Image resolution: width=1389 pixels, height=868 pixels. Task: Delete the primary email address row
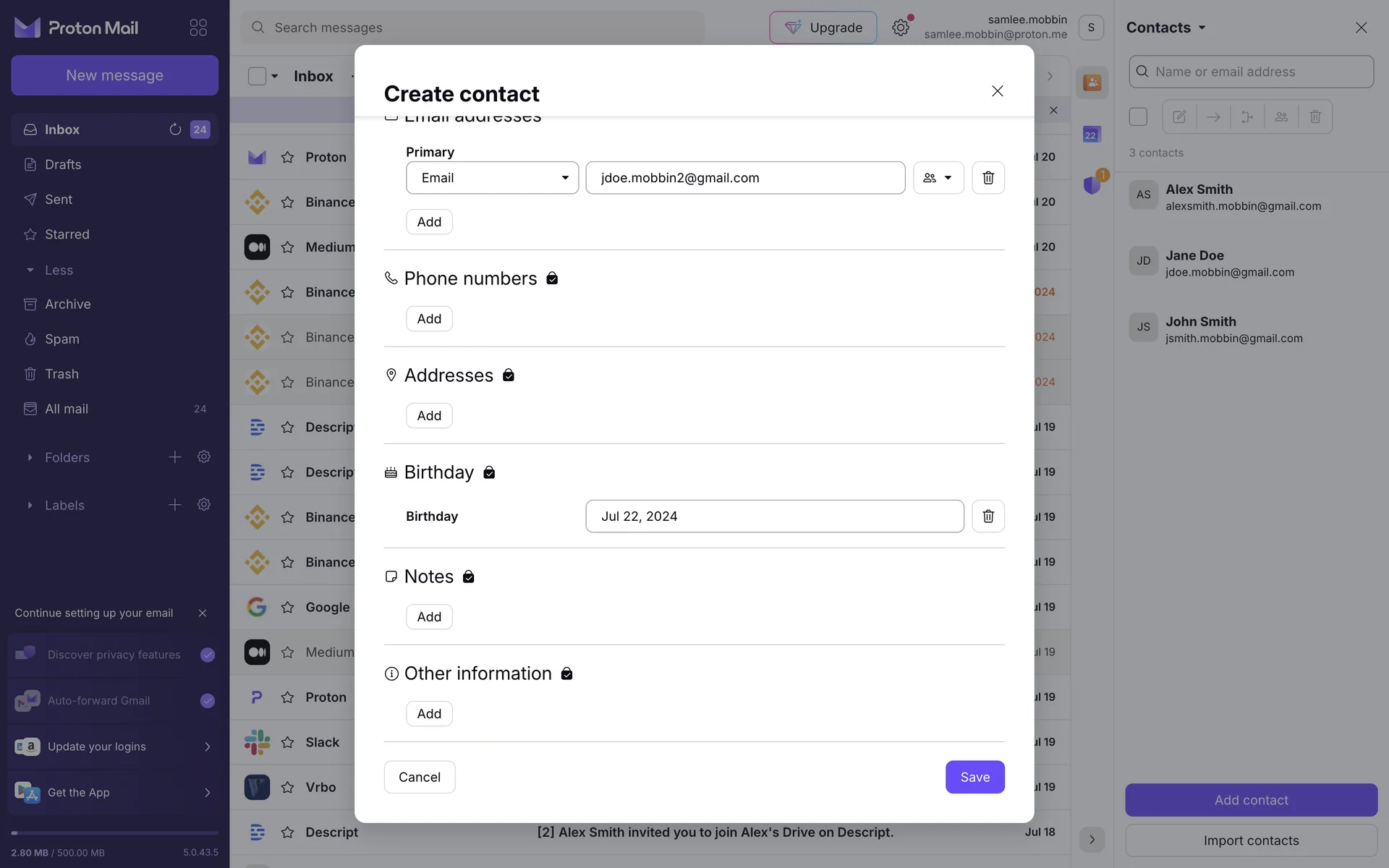click(x=987, y=178)
